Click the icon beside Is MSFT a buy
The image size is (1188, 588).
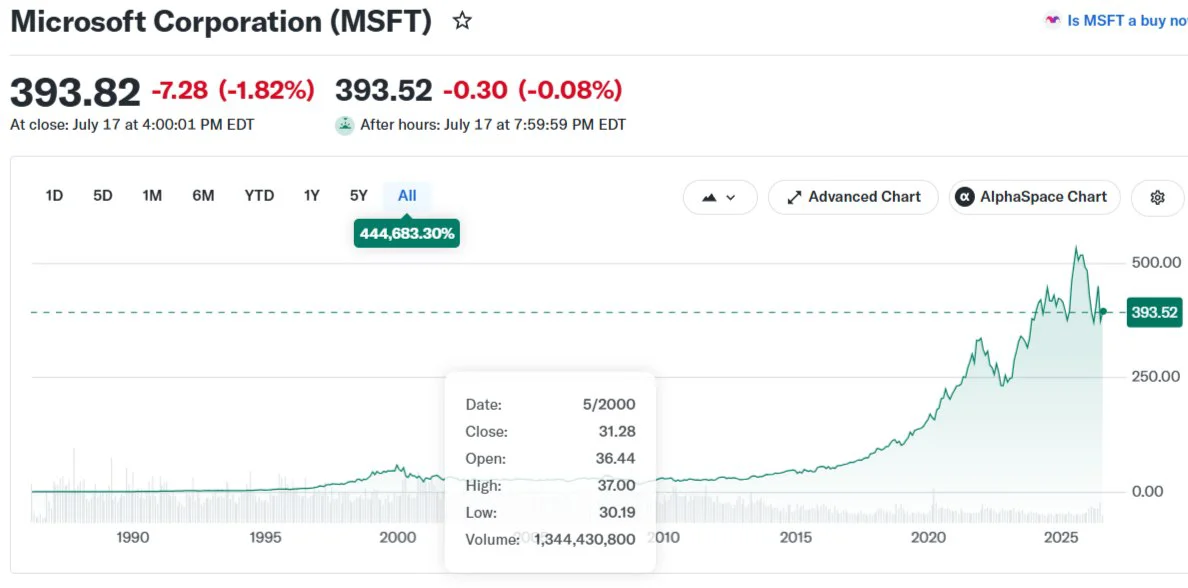pyautogui.click(x=1052, y=21)
